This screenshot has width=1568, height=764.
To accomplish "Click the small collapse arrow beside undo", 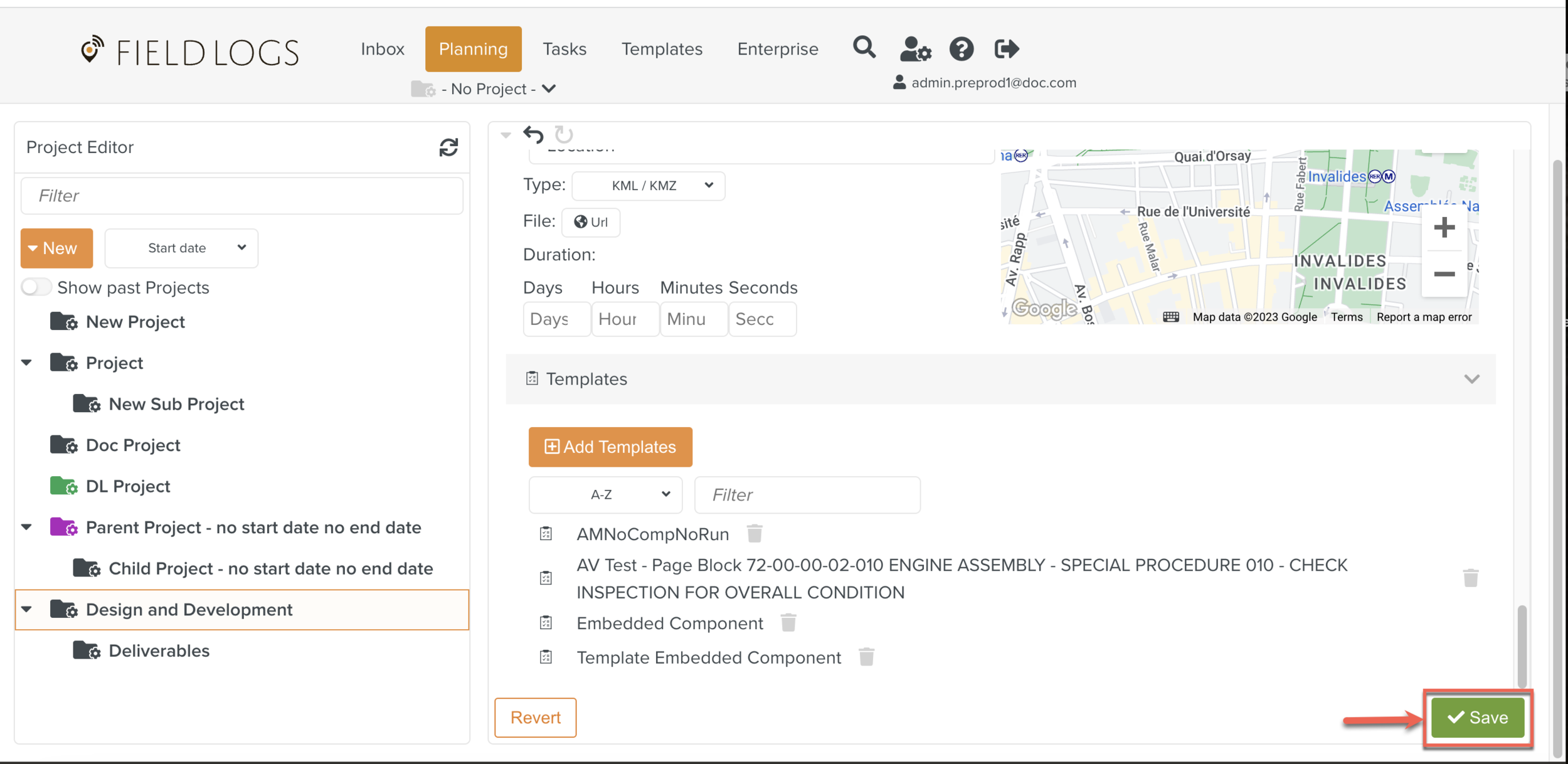I will pyautogui.click(x=506, y=134).
